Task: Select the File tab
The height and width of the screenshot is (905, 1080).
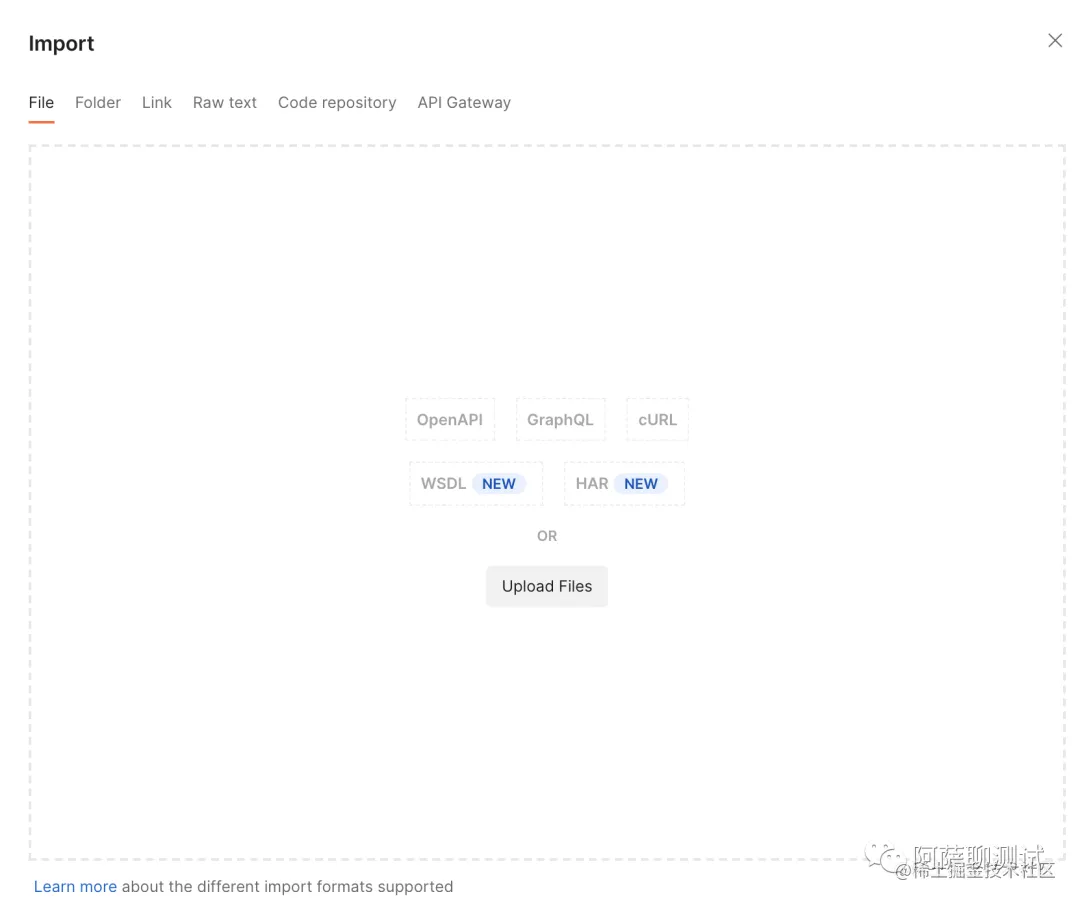Action: pos(41,103)
